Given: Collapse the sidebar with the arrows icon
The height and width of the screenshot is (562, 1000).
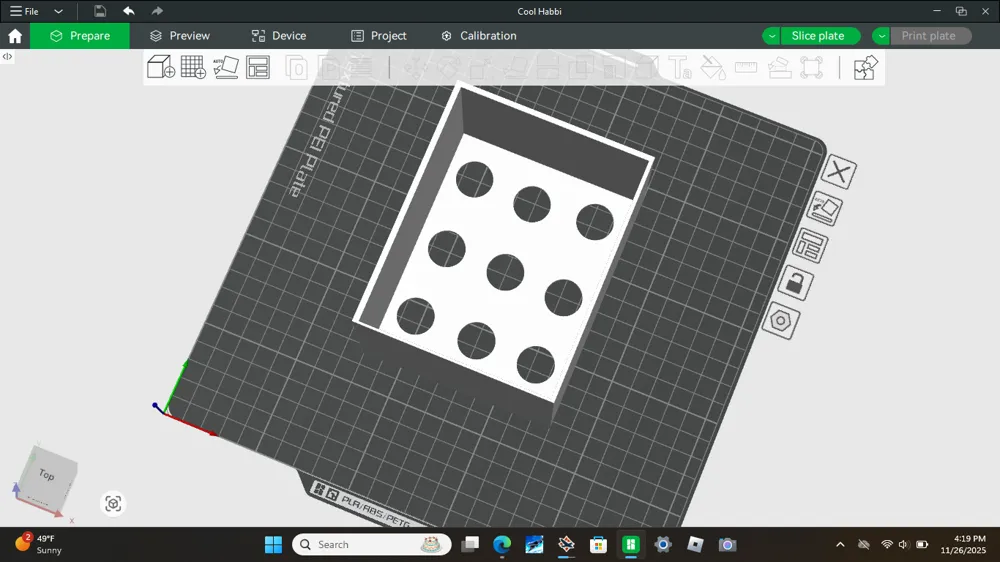Looking at the screenshot, I should tap(7, 56).
